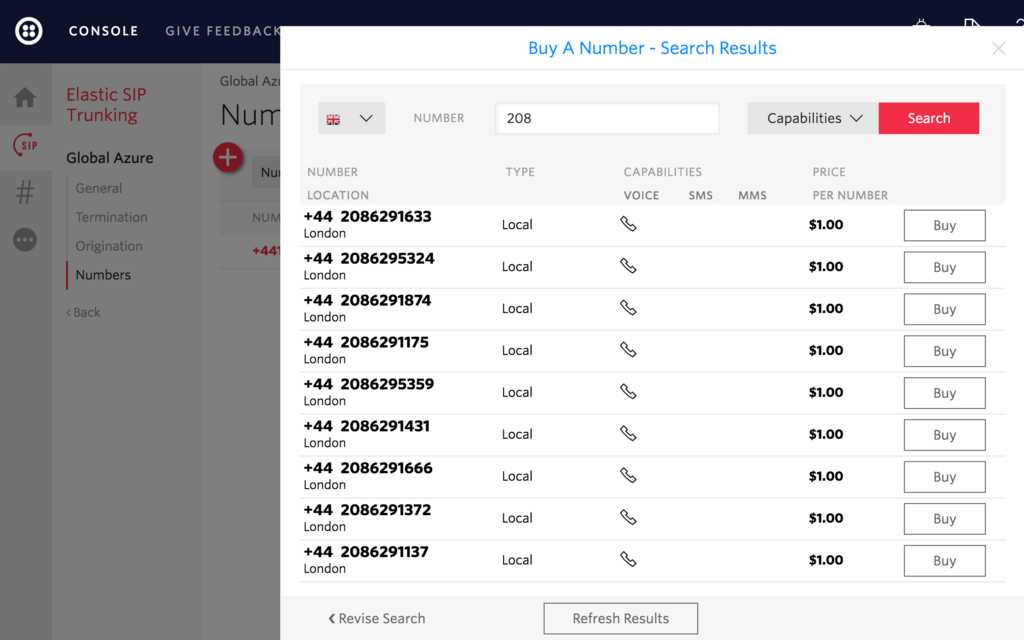1024x640 pixels.
Task: Click GIVE FEEDBACK in top bar
Action: tap(223, 31)
